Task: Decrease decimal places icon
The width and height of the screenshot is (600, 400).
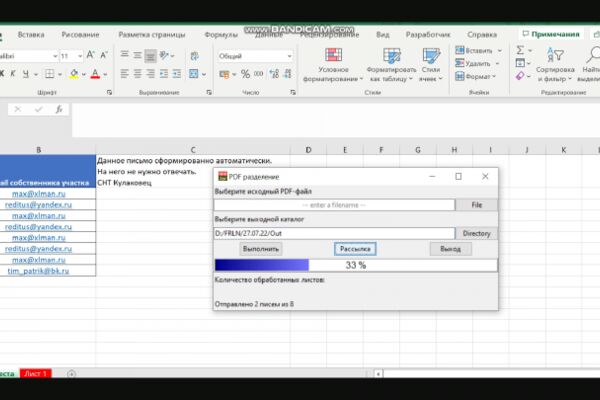Action: pos(288,74)
